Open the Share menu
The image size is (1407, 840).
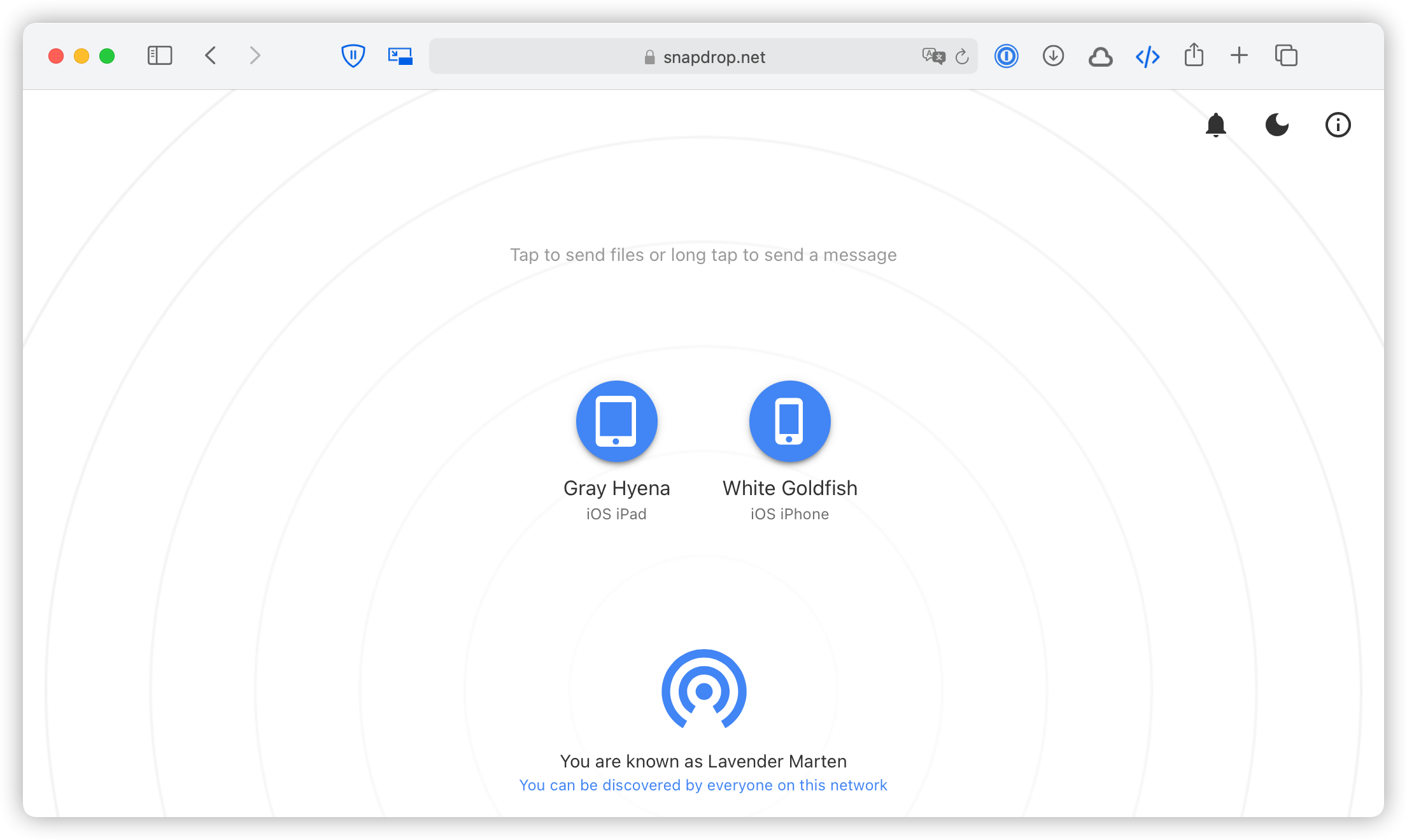click(x=1194, y=55)
